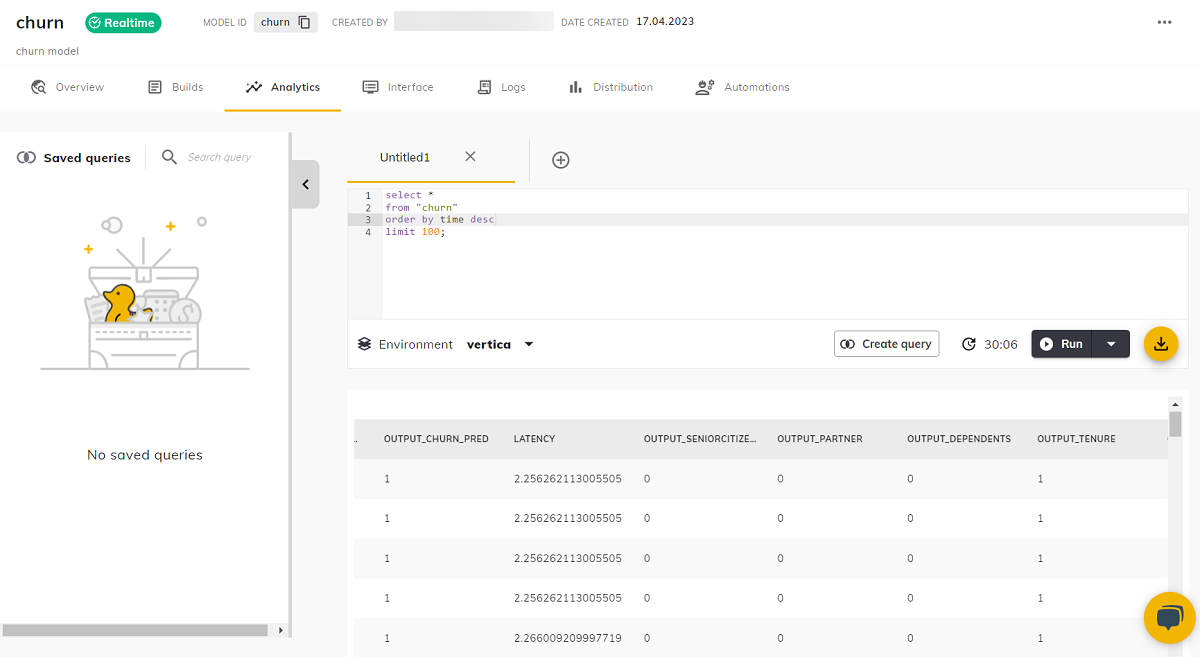Switch to the Distribution tab

(610, 87)
